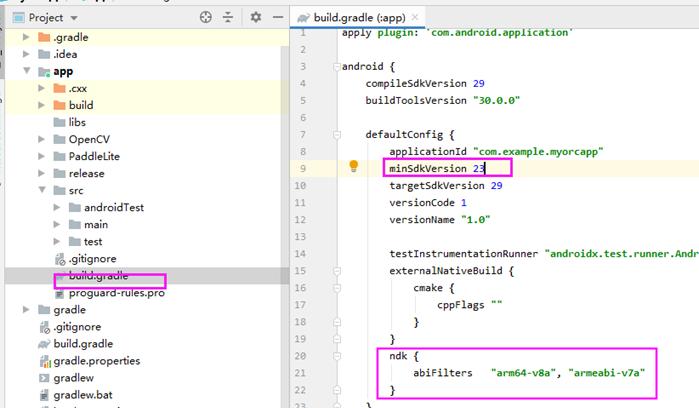Expand the .idea folder
Viewport: 699px width, 408px height.
coord(26,54)
